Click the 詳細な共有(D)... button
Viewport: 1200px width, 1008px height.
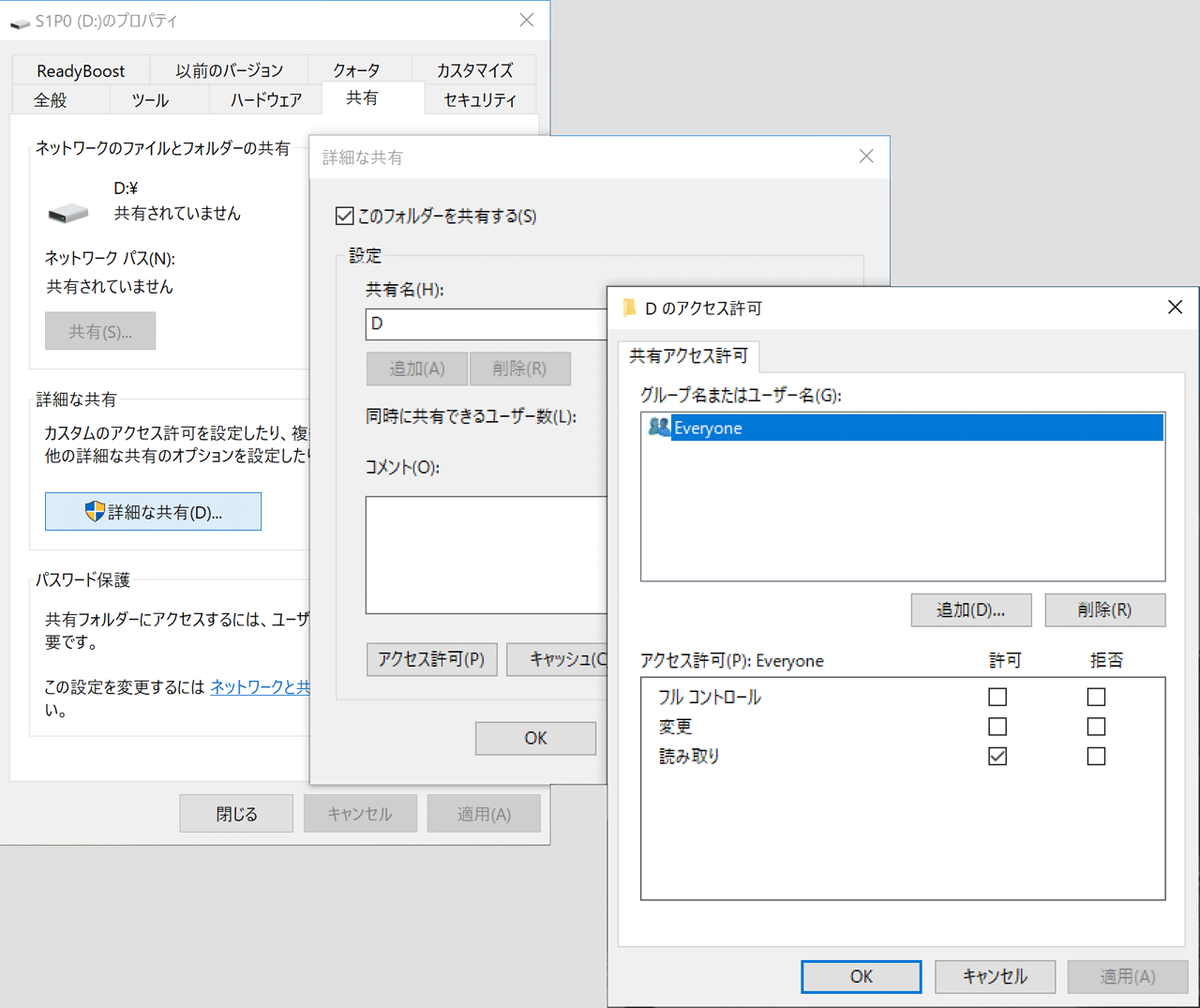pyautogui.click(x=153, y=512)
